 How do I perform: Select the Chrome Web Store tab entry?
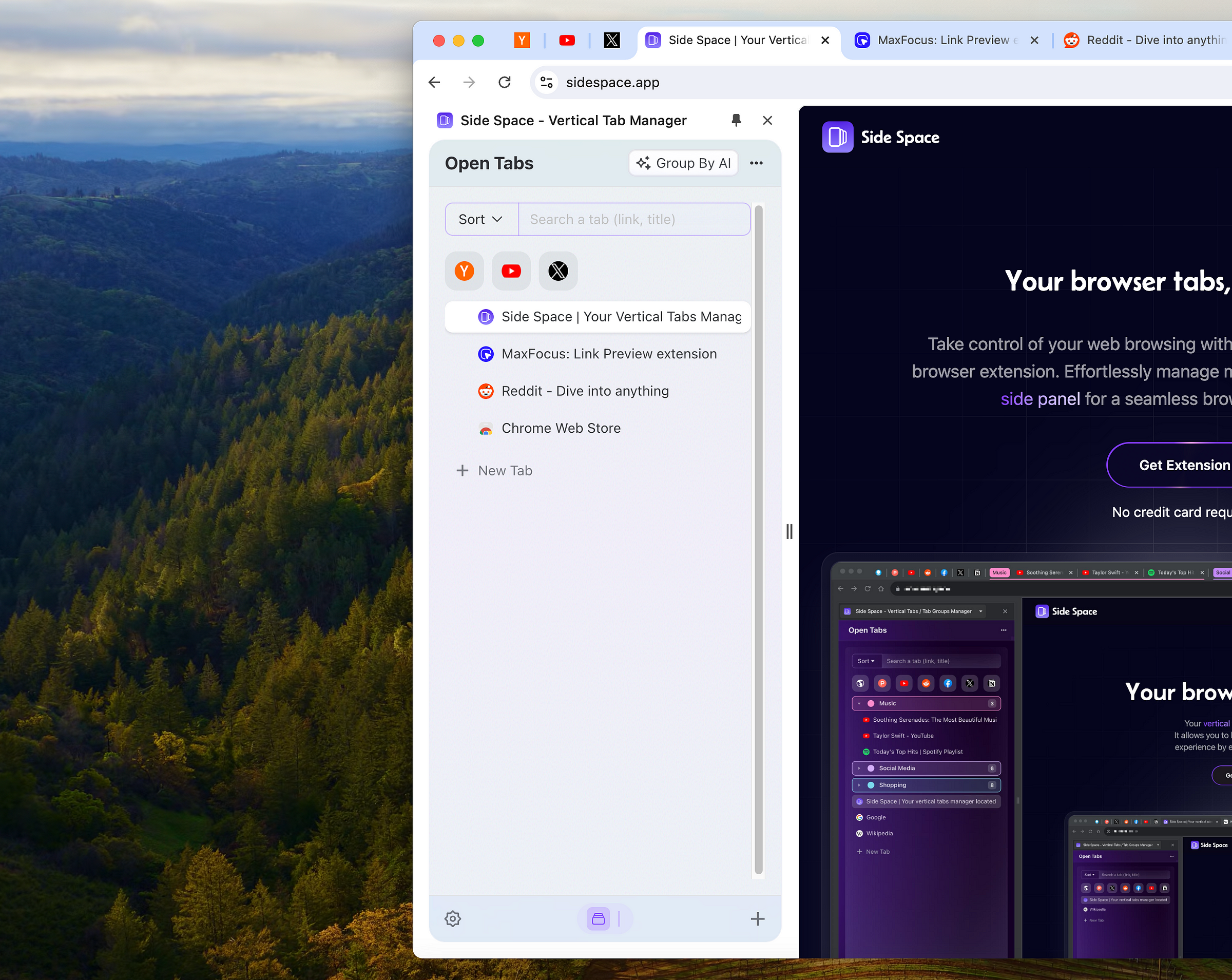coord(561,428)
